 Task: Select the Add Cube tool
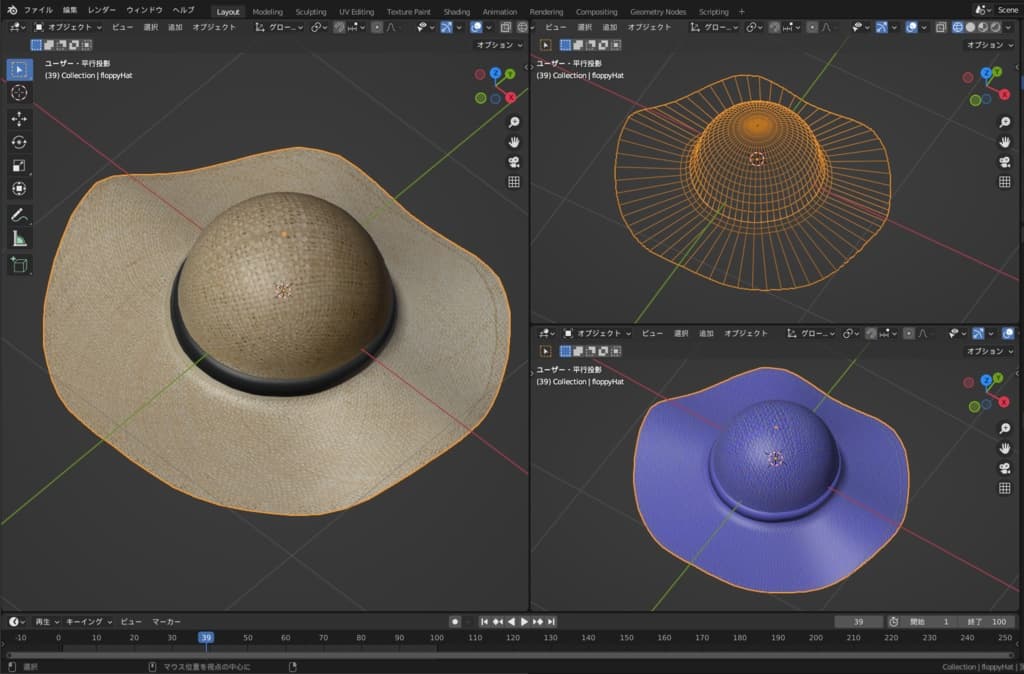point(20,264)
